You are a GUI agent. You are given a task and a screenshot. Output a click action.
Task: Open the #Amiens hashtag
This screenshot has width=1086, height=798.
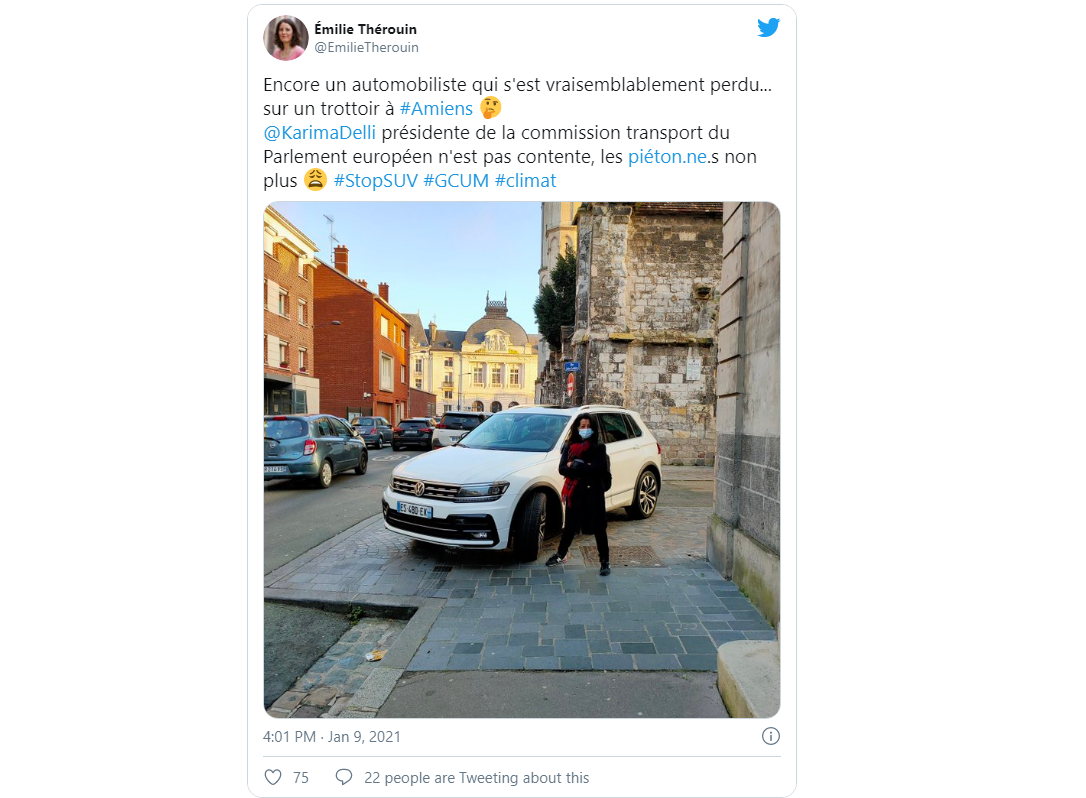pyautogui.click(x=436, y=109)
